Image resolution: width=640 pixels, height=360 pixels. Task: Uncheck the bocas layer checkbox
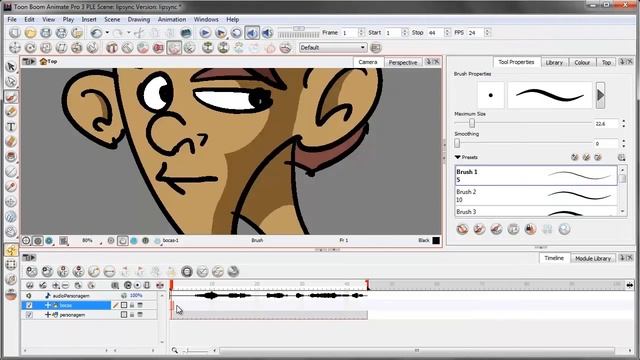click(29, 305)
